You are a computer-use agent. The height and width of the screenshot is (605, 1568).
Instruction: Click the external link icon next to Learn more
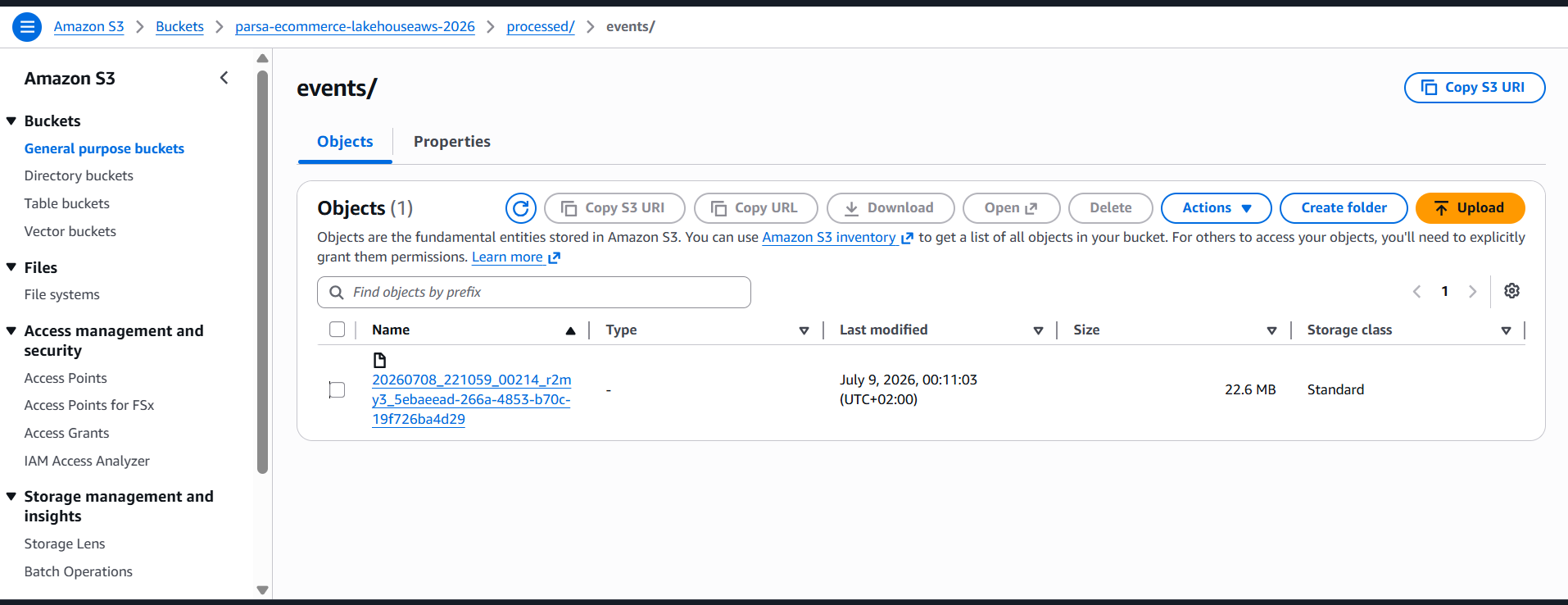[555, 257]
